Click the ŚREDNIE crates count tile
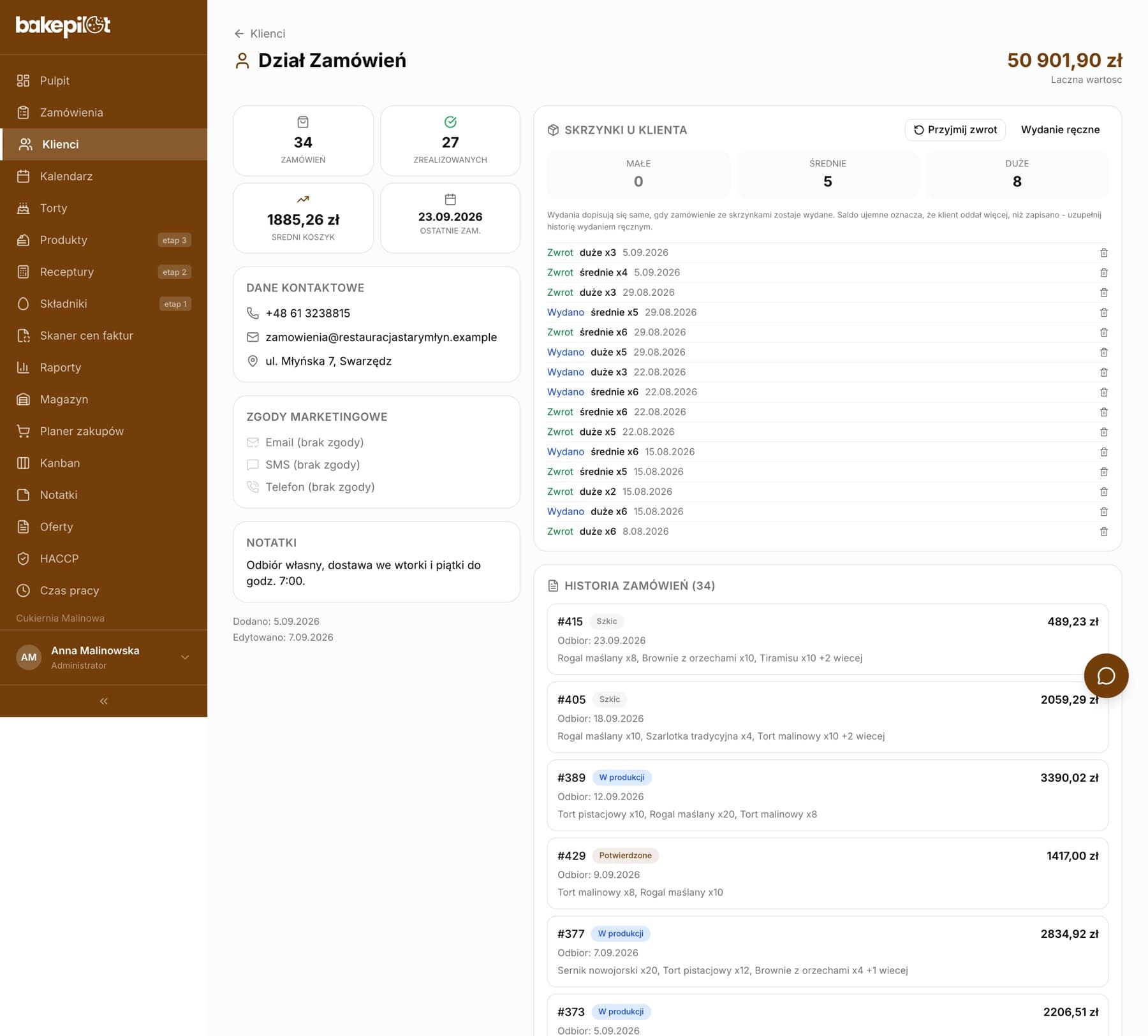 (827, 174)
